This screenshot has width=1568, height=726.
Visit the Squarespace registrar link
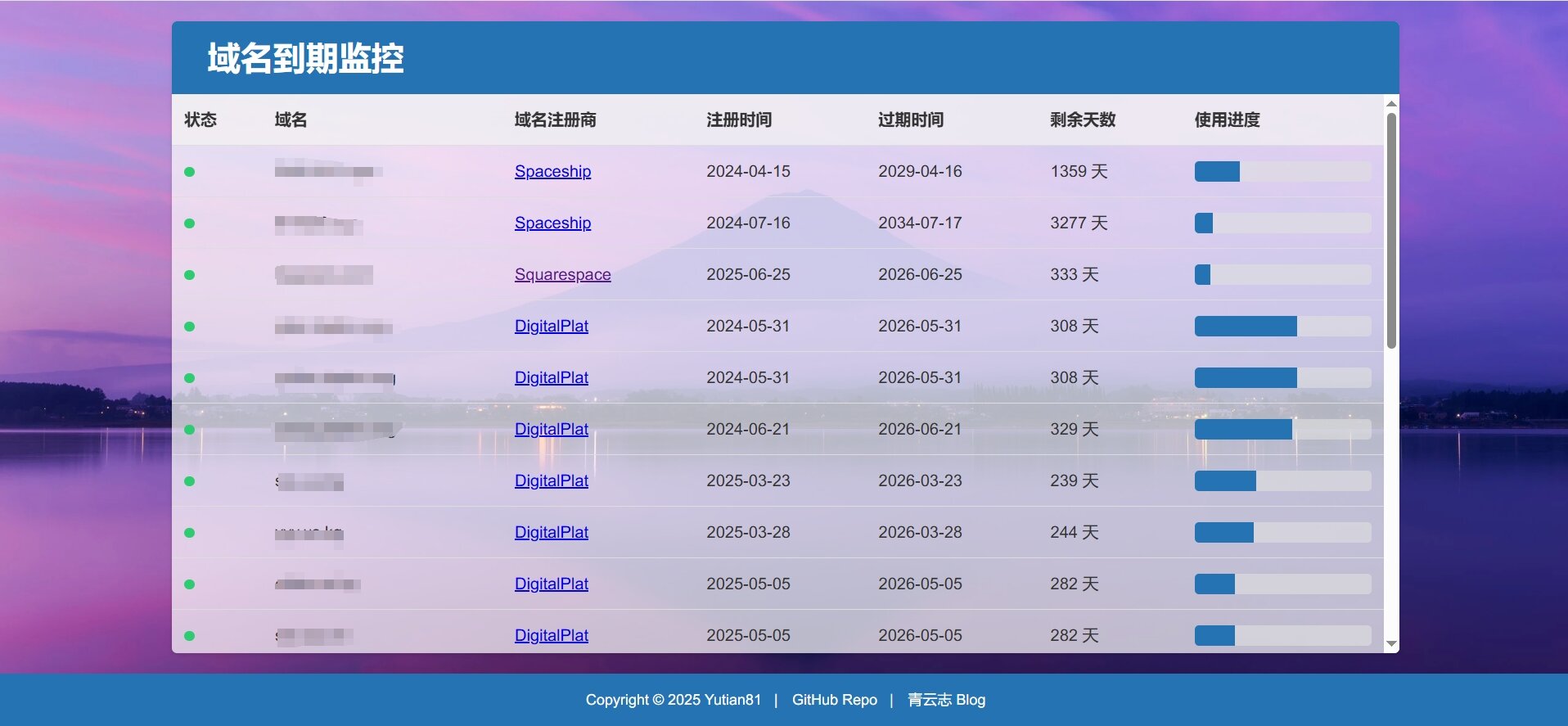tap(562, 275)
